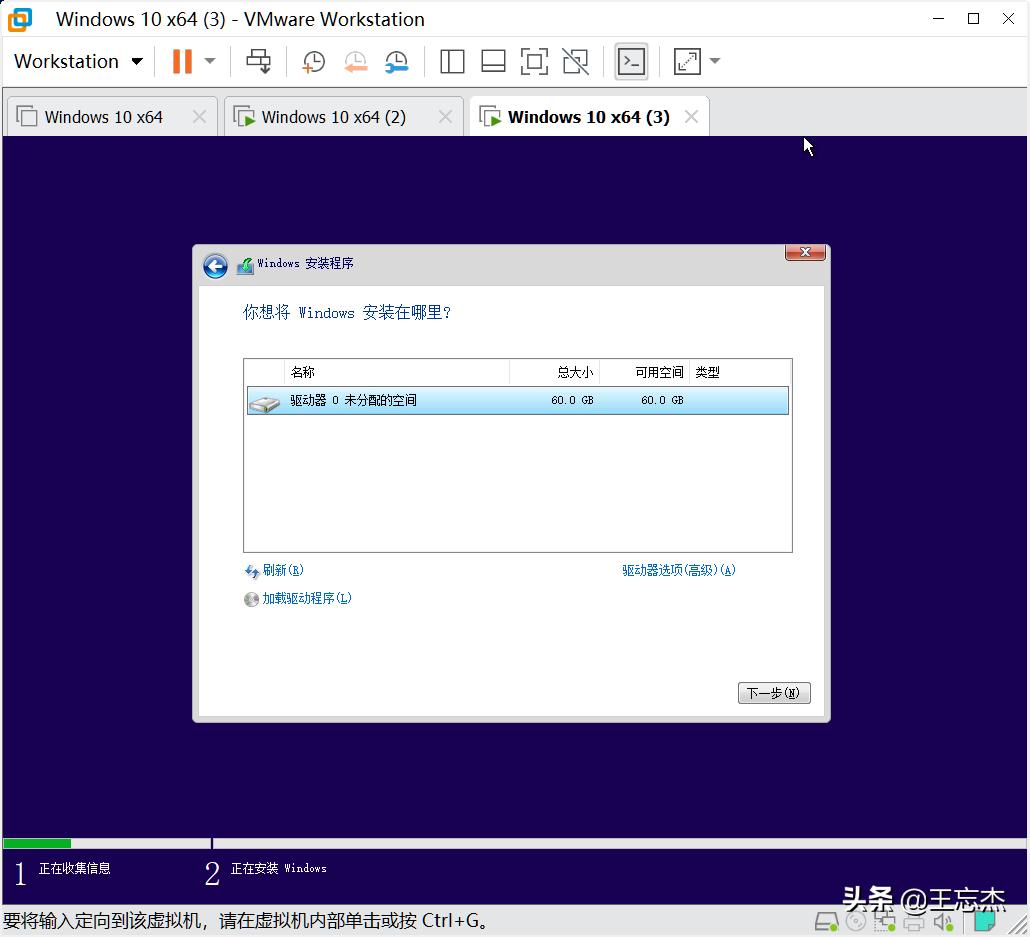Open 驱动器选项(高级) in the installer

678,570
